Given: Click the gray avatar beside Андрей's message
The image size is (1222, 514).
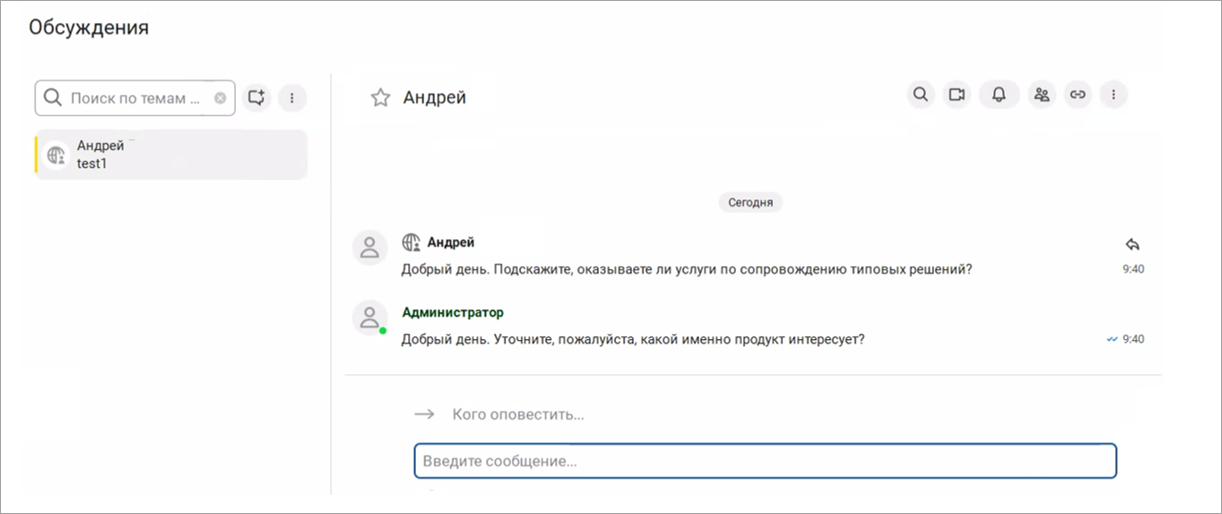Looking at the screenshot, I should tap(370, 247).
